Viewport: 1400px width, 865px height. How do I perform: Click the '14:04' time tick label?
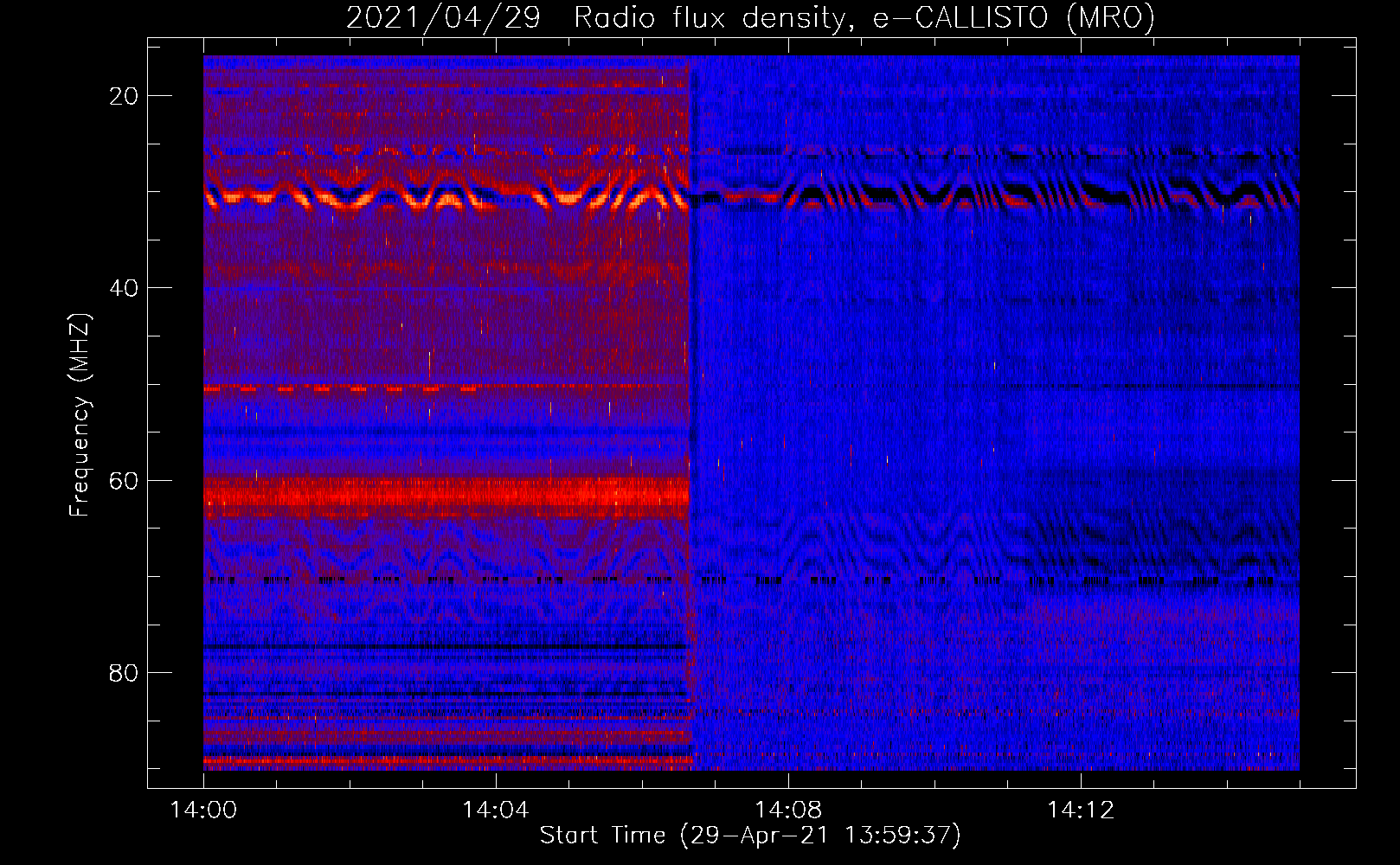495,811
